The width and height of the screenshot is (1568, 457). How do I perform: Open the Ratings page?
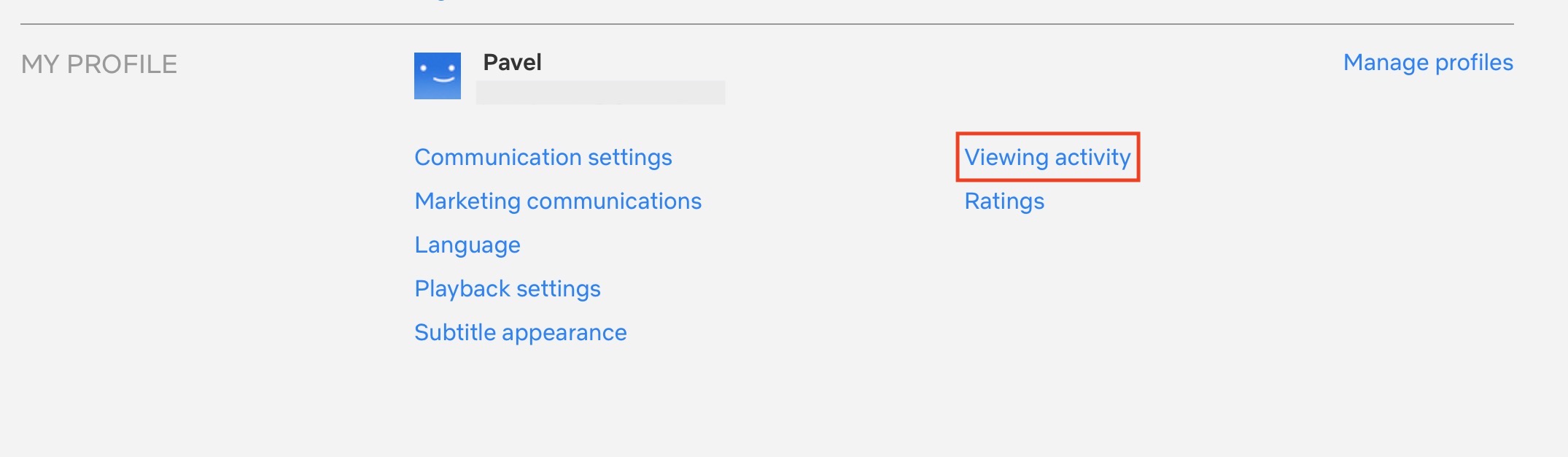[x=1004, y=201]
